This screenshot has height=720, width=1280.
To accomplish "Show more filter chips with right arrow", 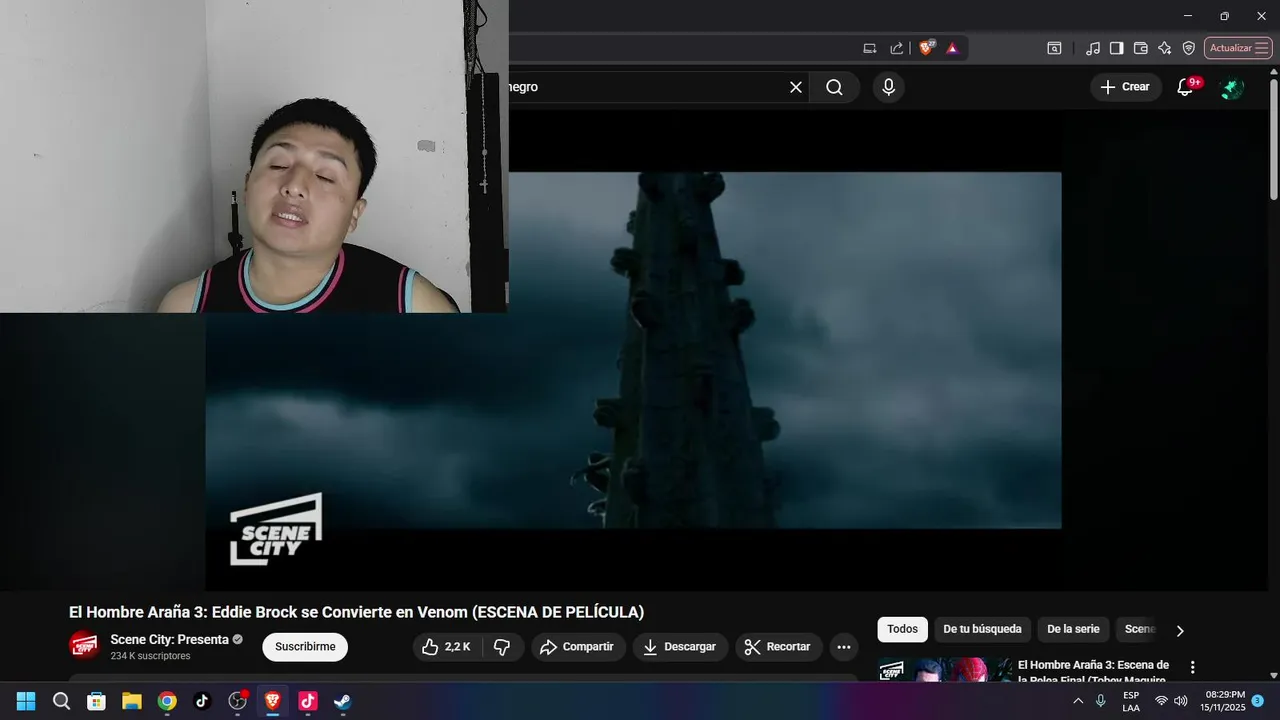I will pyautogui.click(x=1180, y=630).
